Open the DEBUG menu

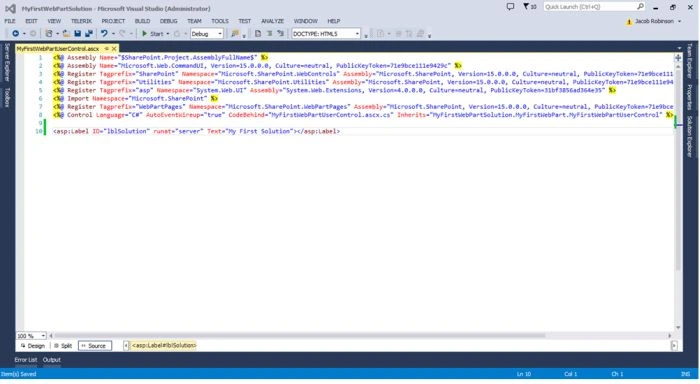tap(169, 21)
